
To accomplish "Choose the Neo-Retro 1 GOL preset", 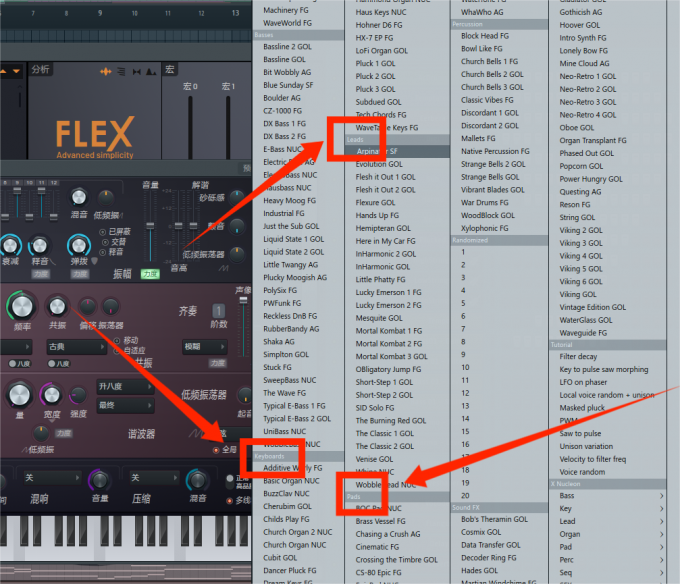I will point(588,76).
